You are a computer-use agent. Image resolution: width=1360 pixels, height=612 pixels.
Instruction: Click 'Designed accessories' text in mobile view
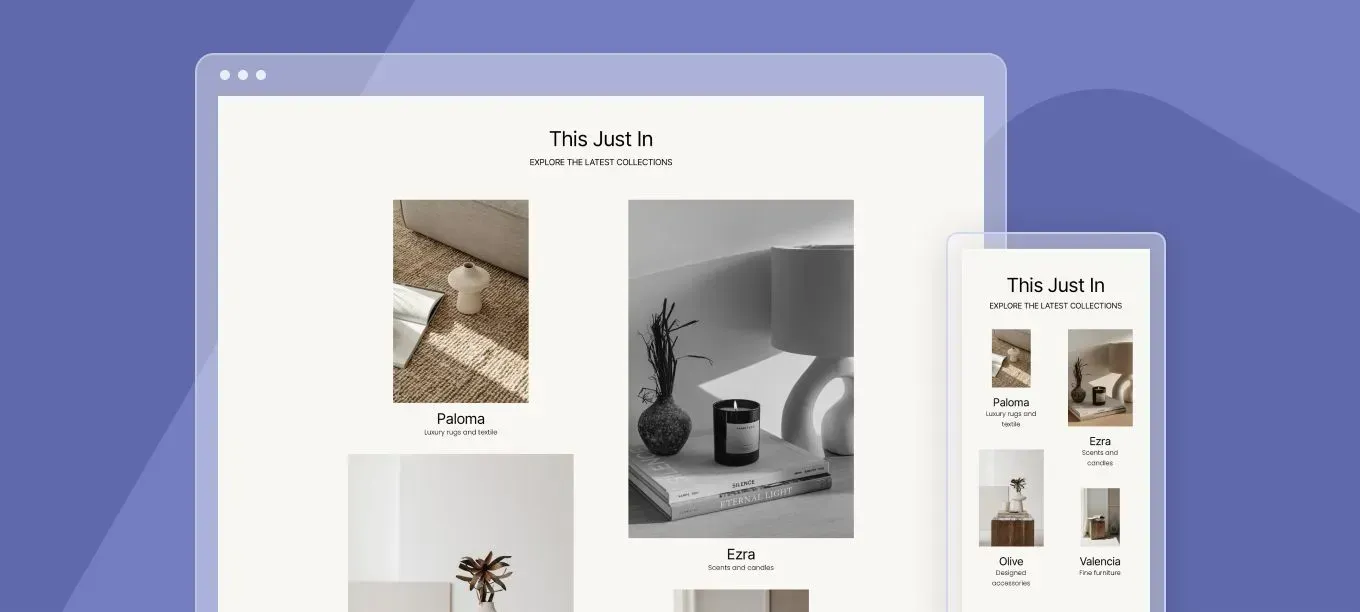click(1011, 578)
